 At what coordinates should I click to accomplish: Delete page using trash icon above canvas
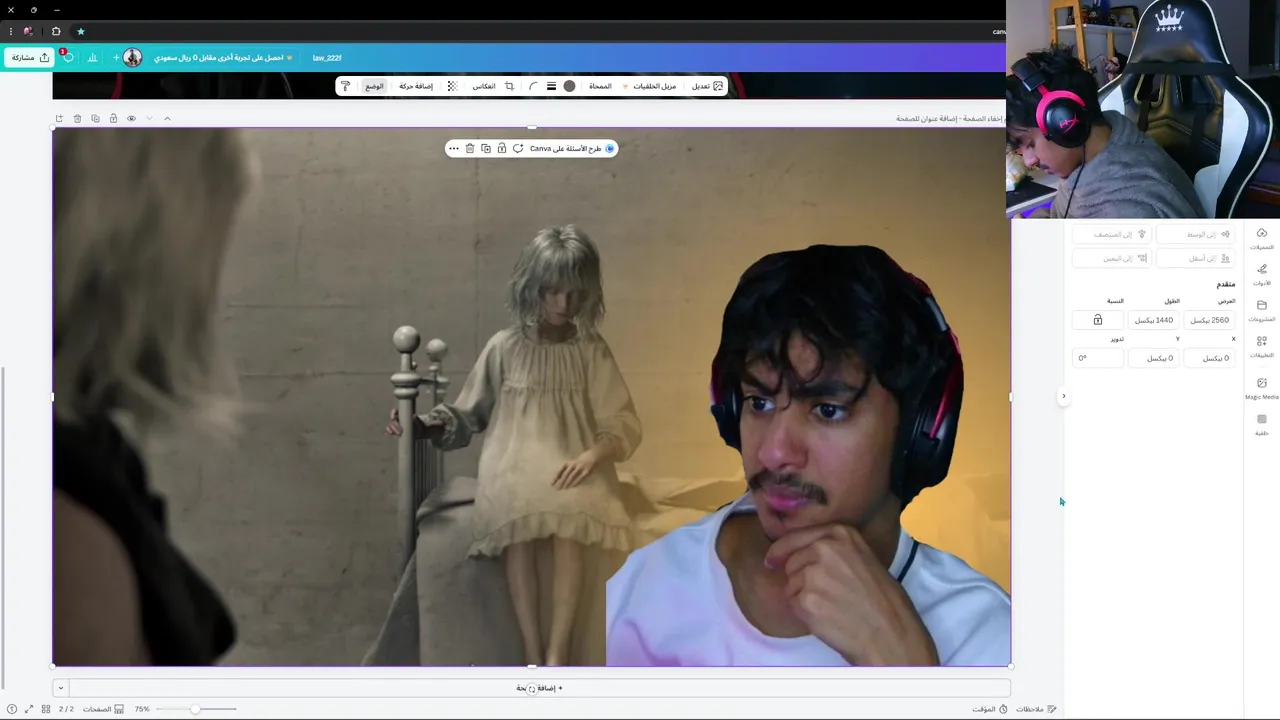coord(77,118)
